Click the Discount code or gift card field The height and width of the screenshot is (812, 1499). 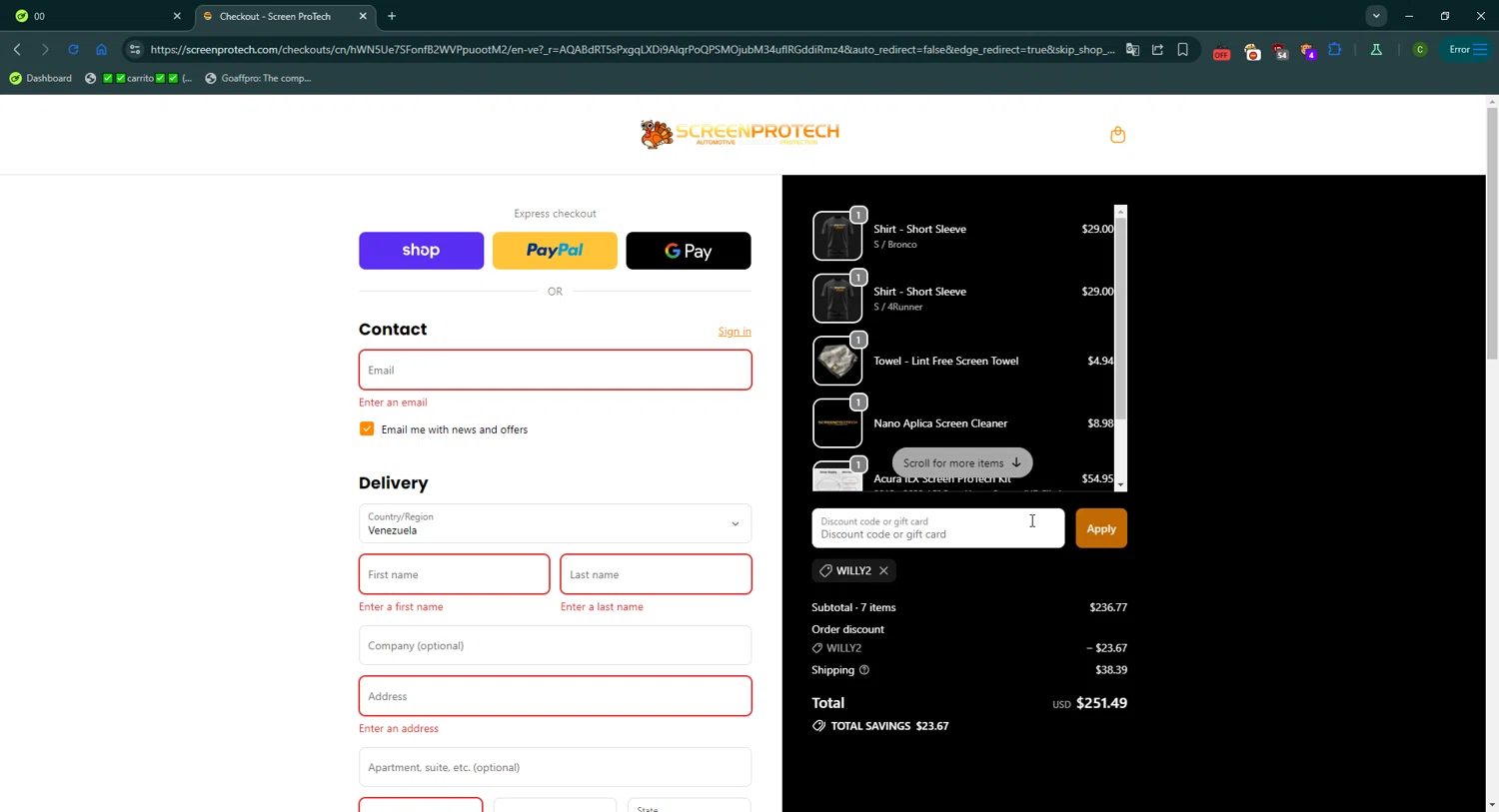[x=937, y=528]
